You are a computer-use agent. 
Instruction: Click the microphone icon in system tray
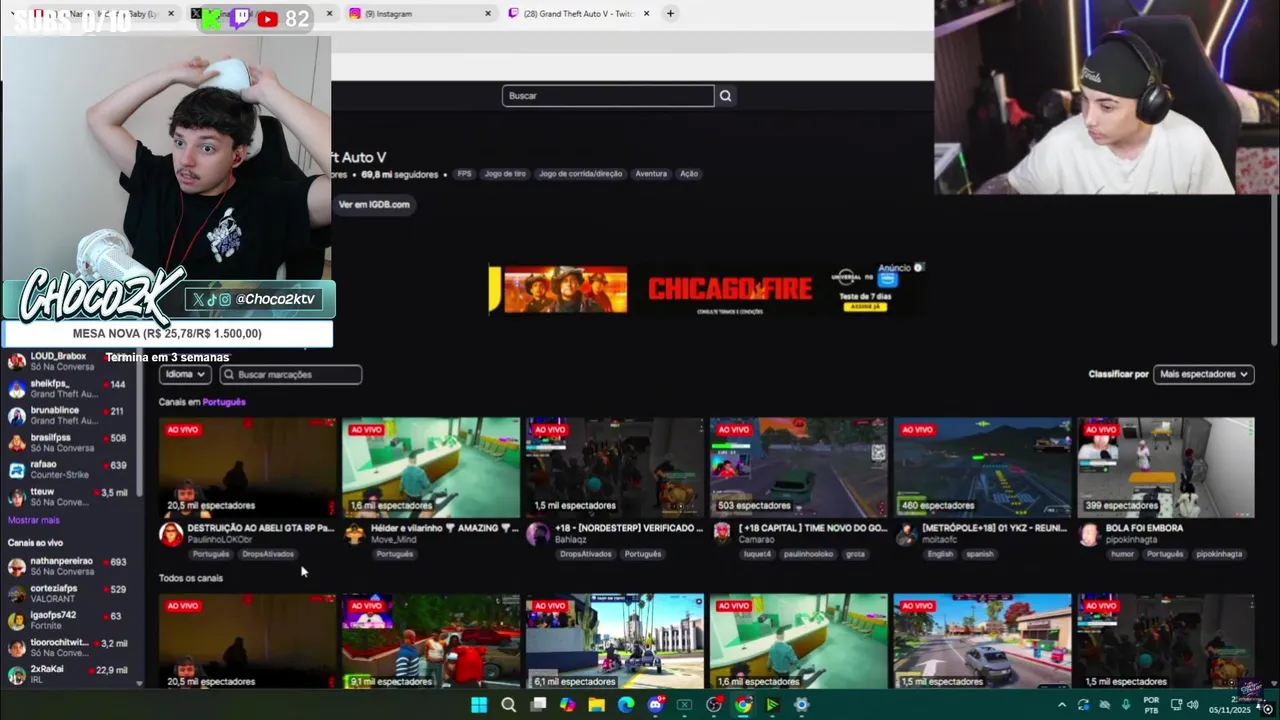point(1126,705)
